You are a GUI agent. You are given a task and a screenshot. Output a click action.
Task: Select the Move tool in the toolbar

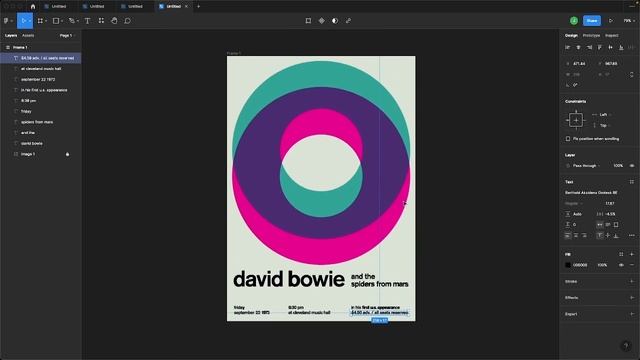click(x=24, y=21)
